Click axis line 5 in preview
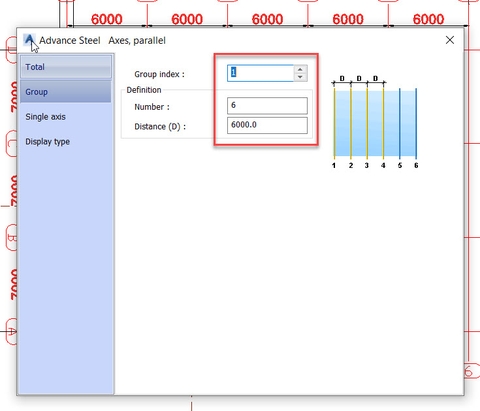The width and height of the screenshot is (480, 411). (400, 123)
